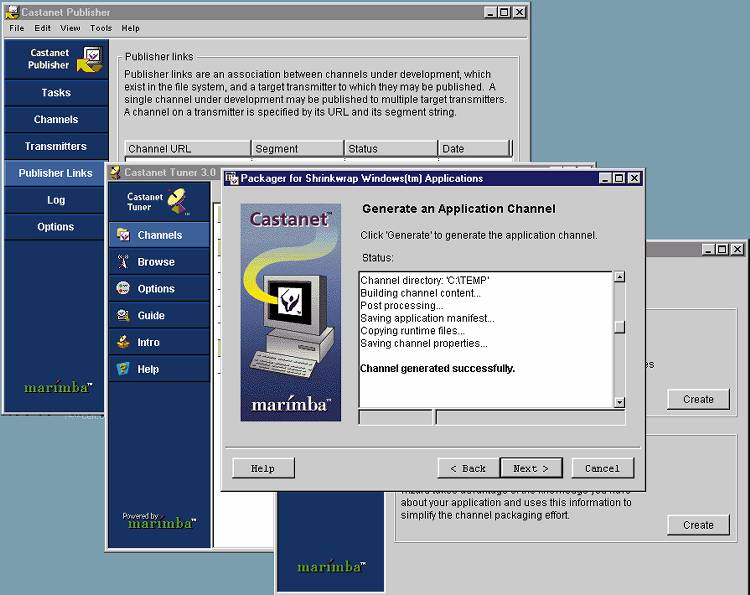Select Transmitters in the Publisher sidebar

click(x=56, y=146)
